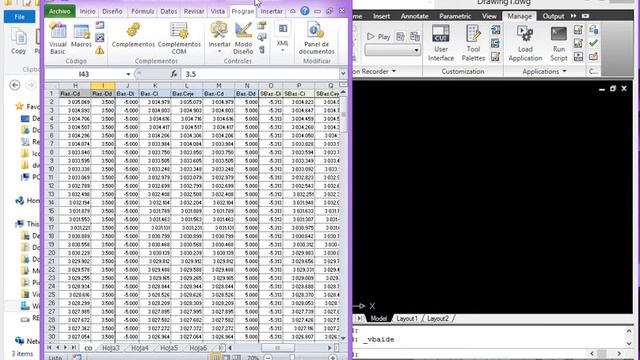Click the formula bar showing 3.5
Screen dimensions: 640x360
click(260, 74)
